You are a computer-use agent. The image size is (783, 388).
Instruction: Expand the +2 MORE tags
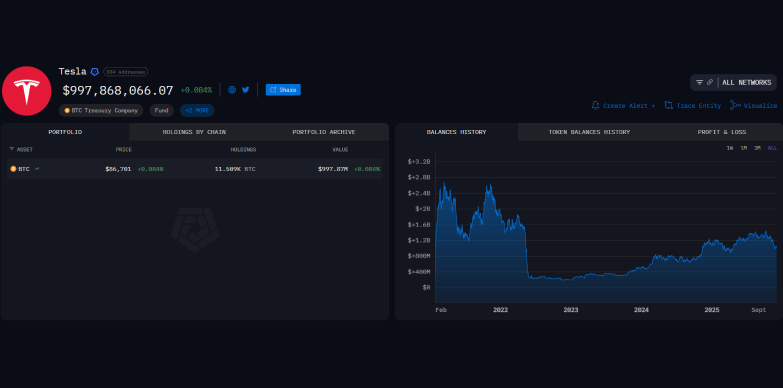197,110
